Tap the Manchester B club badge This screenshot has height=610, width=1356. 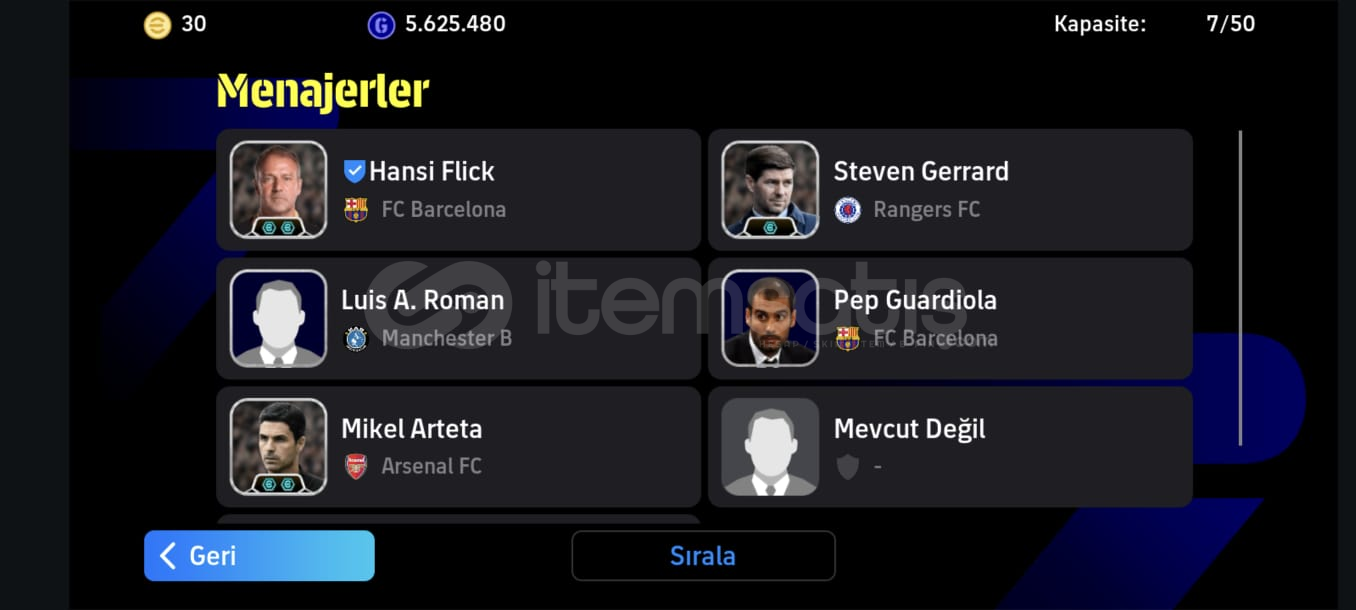tap(356, 338)
